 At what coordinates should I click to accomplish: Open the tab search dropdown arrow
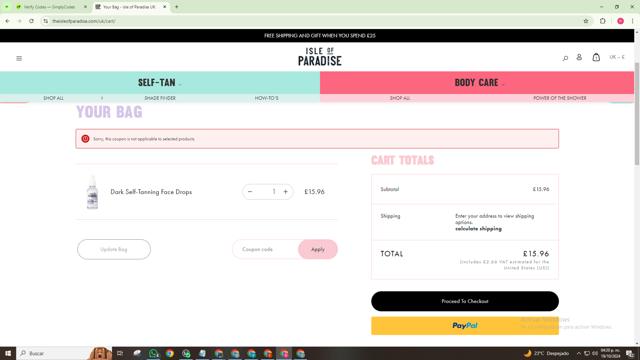pos(7,7)
